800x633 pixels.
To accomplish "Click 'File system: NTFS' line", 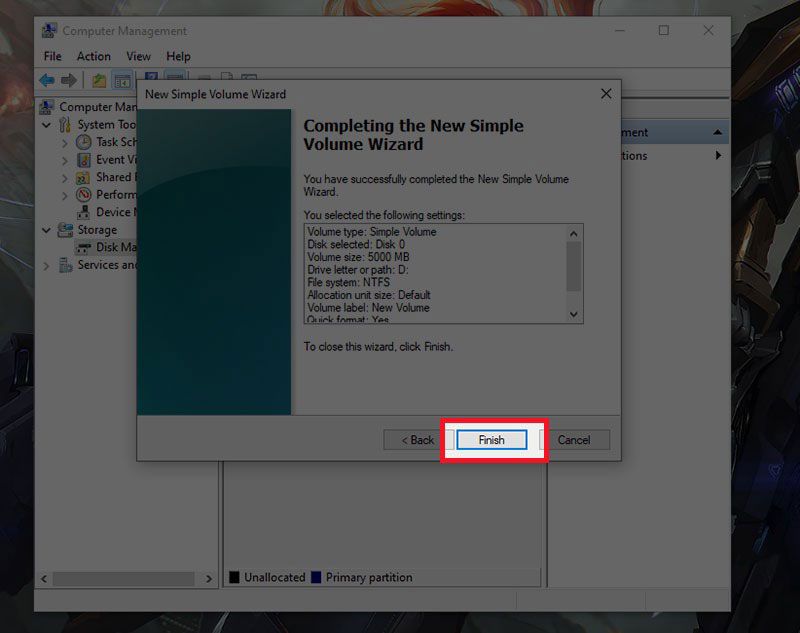I will [348, 282].
